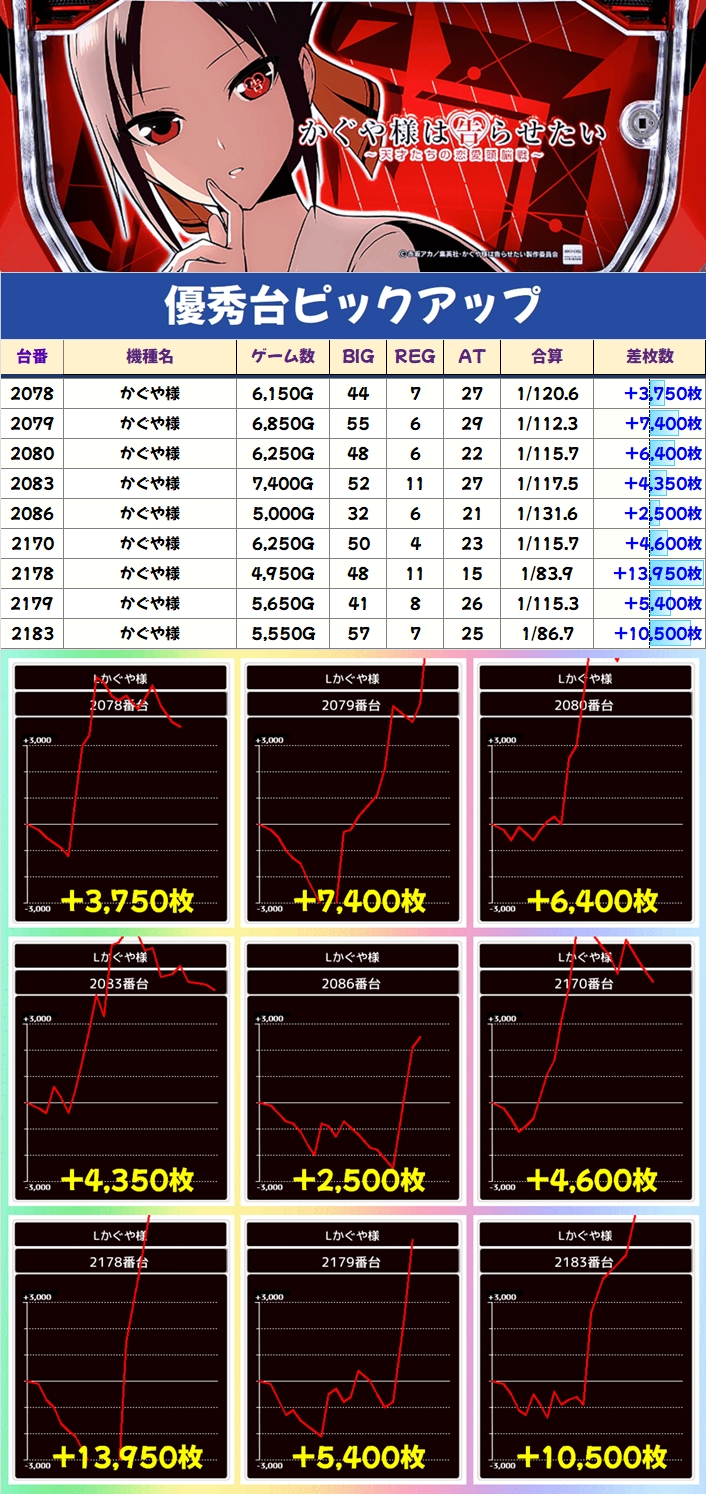Select machine number 2178 in the table

pos(32,574)
